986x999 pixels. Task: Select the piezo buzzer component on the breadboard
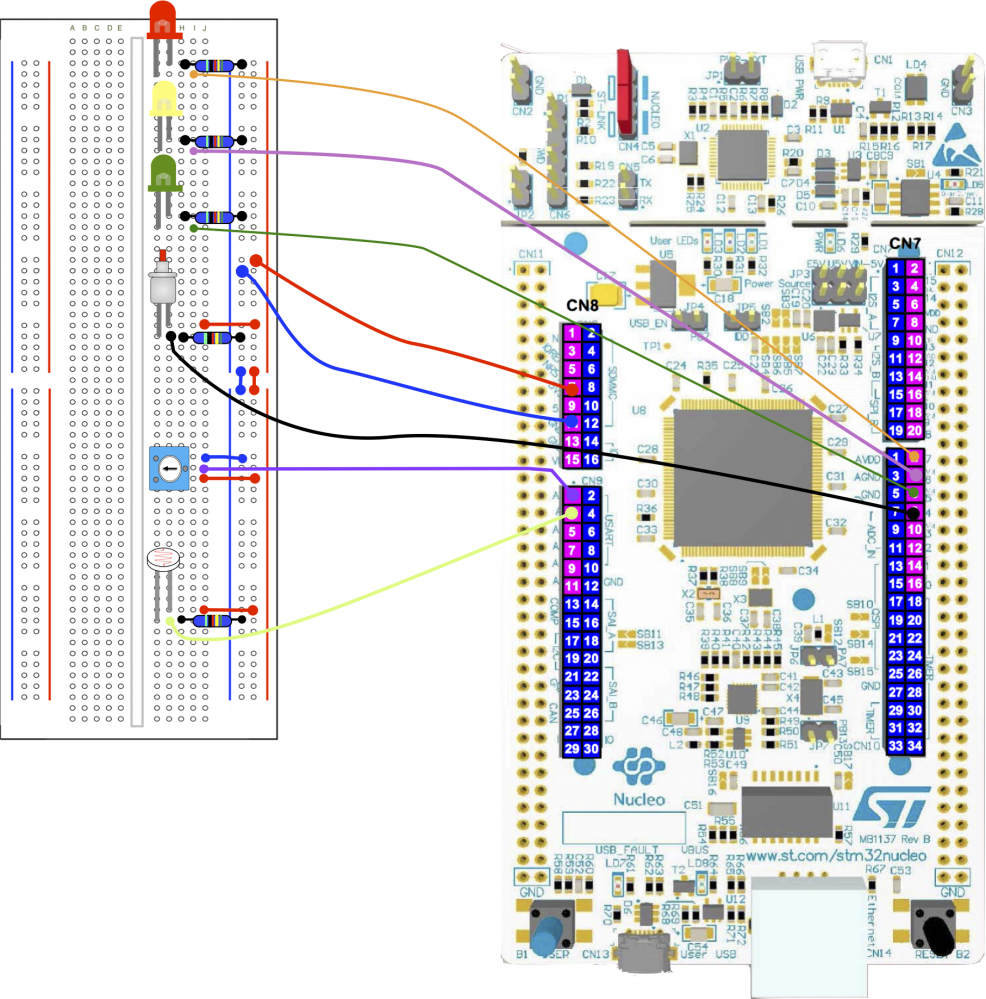coord(162,290)
